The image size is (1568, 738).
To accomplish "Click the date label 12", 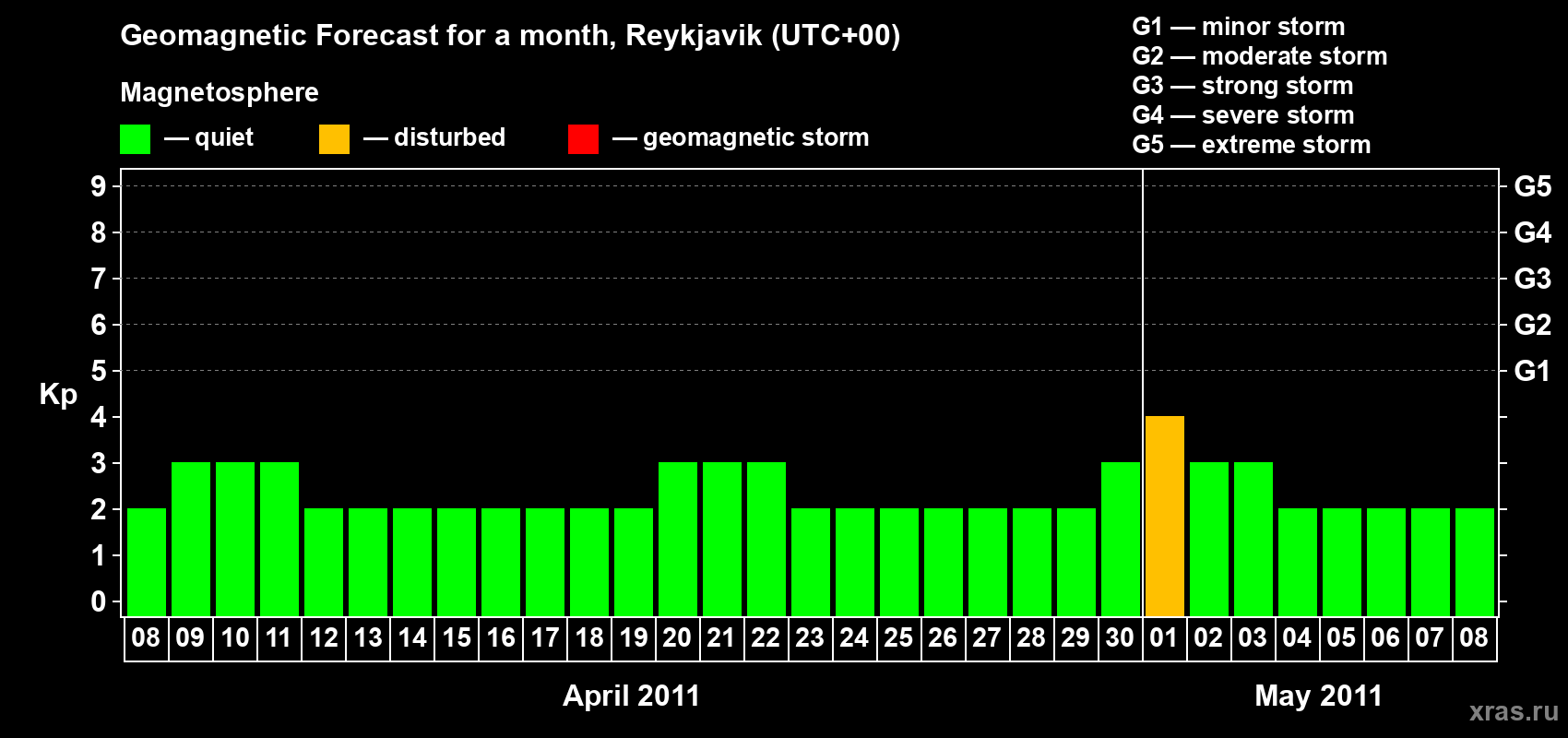I will pos(323,637).
